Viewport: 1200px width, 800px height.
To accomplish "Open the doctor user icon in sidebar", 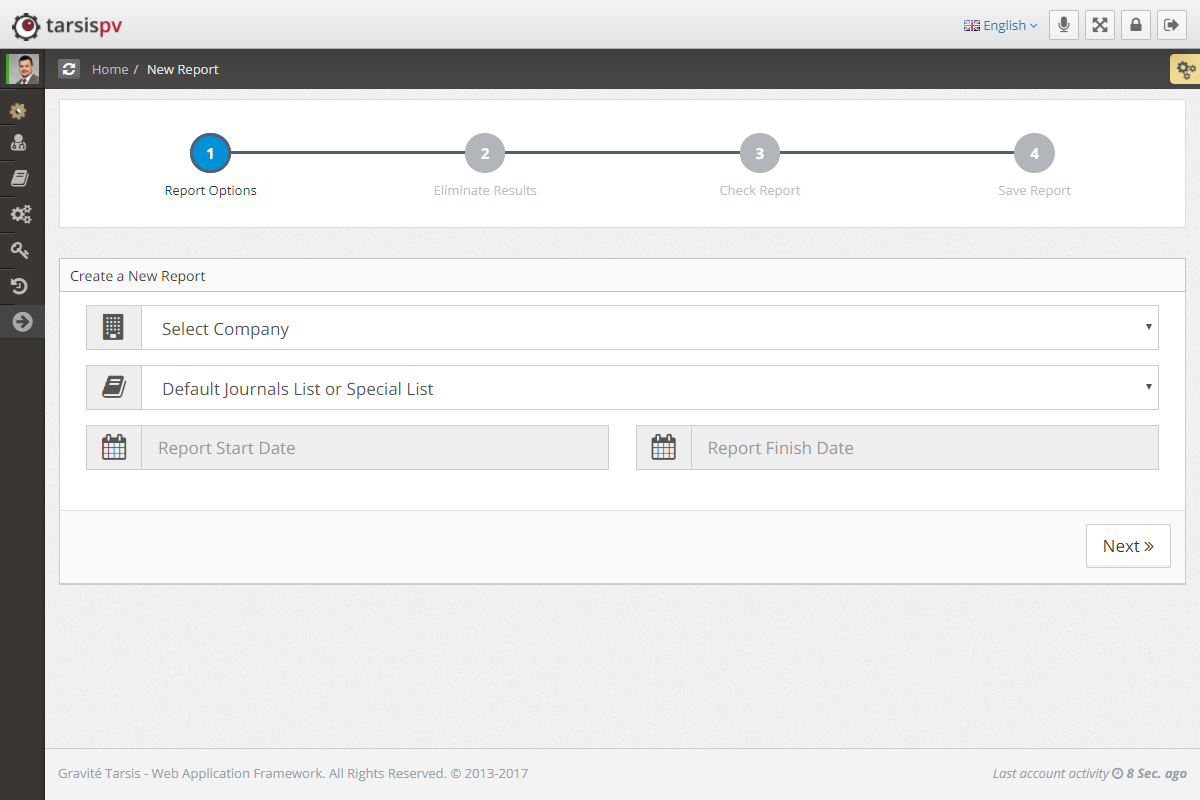I will pos(19,143).
